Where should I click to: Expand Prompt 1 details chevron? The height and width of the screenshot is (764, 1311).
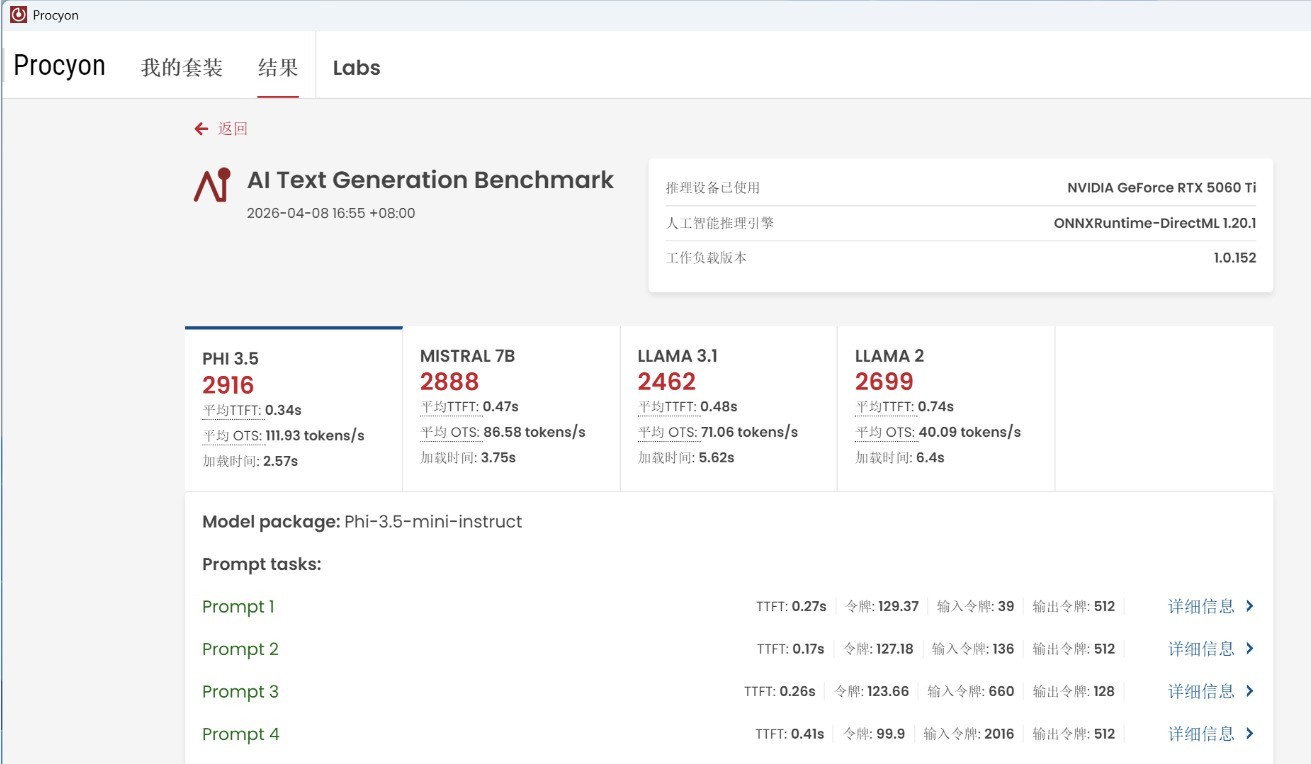click(1249, 606)
